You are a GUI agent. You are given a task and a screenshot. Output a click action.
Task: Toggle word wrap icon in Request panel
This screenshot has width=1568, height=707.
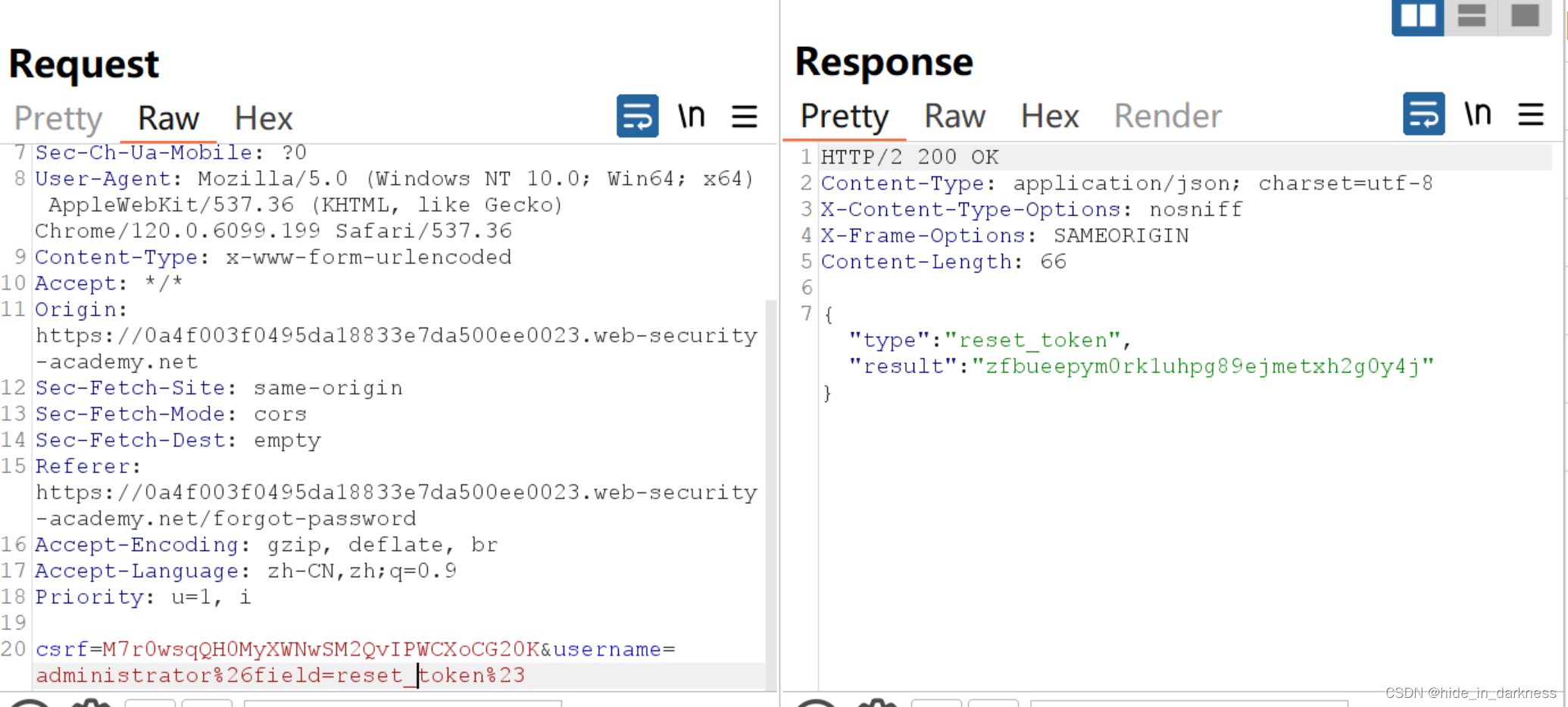pos(637,116)
